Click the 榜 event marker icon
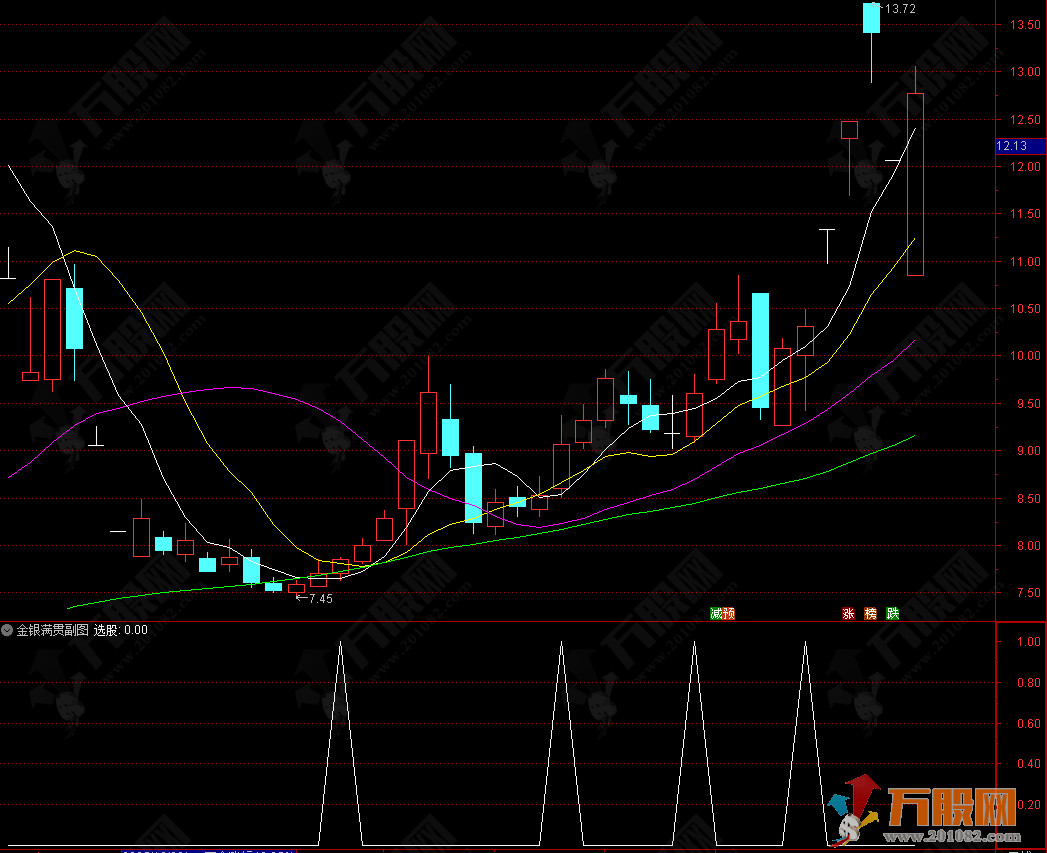 (x=870, y=613)
